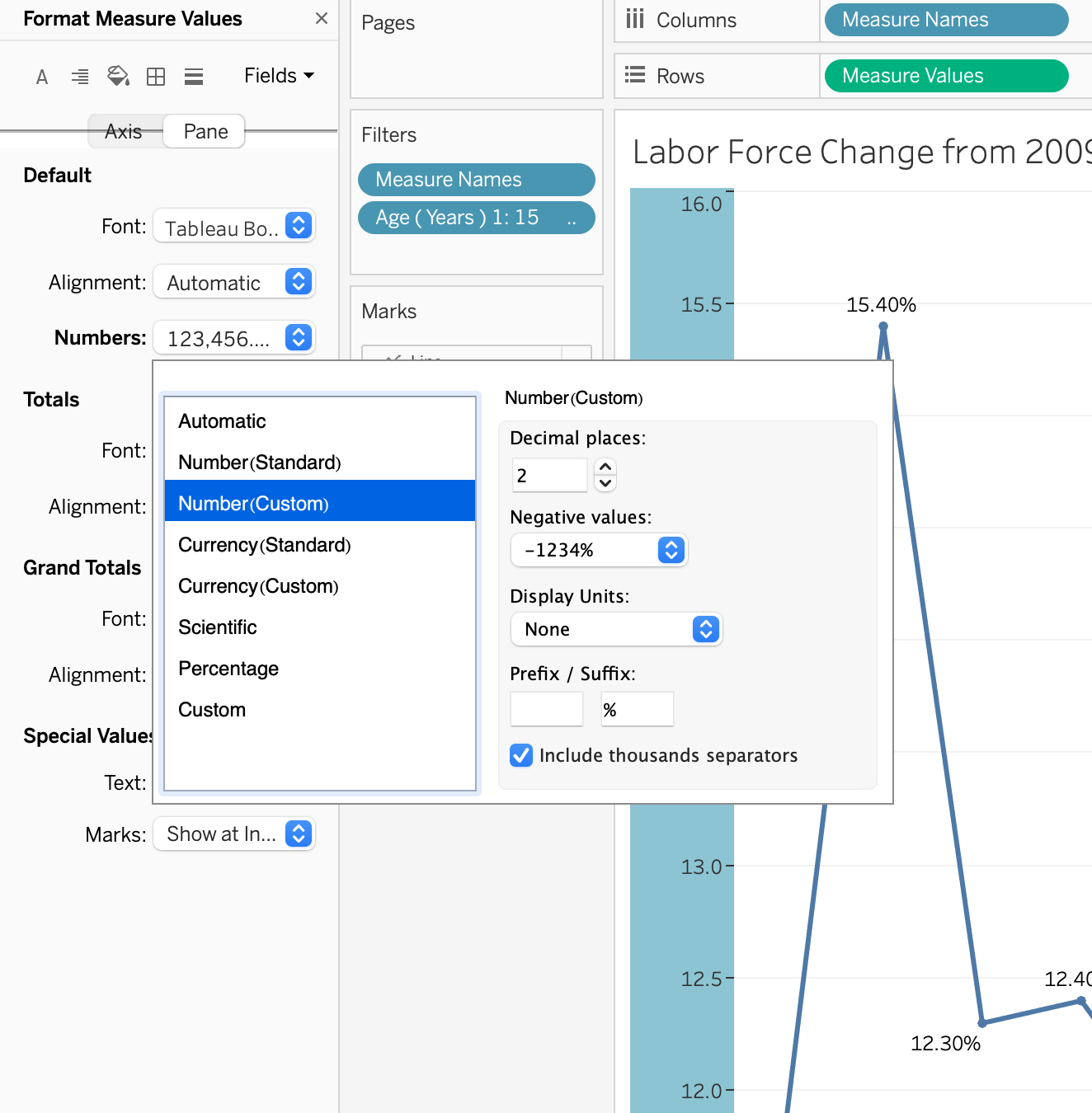Select the Lines formatting icon
The height and width of the screenshot is (1113, 1092).
pos(194,77)
